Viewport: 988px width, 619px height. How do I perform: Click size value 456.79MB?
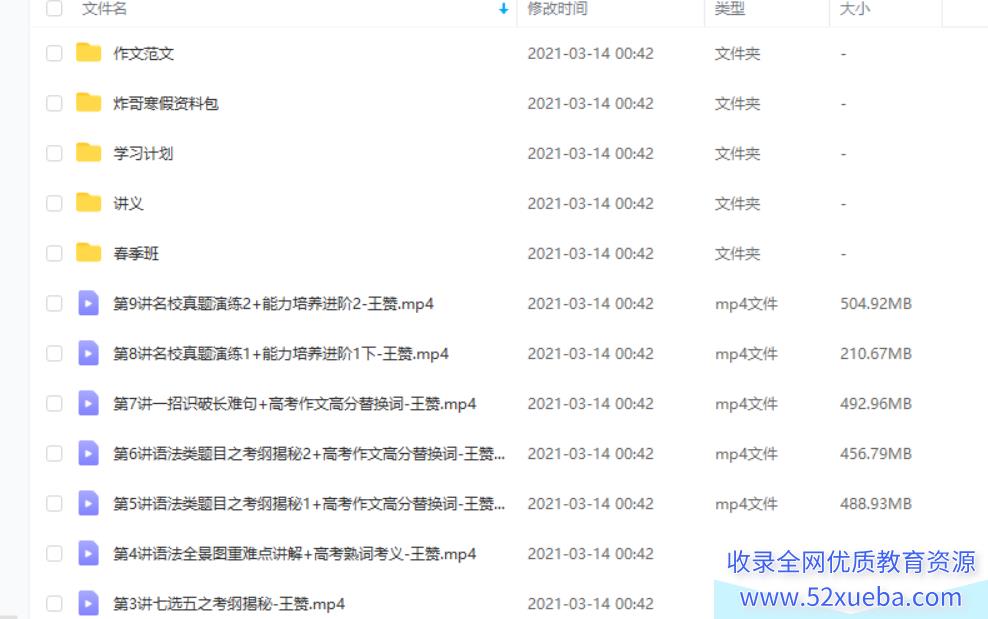(876, 454)
